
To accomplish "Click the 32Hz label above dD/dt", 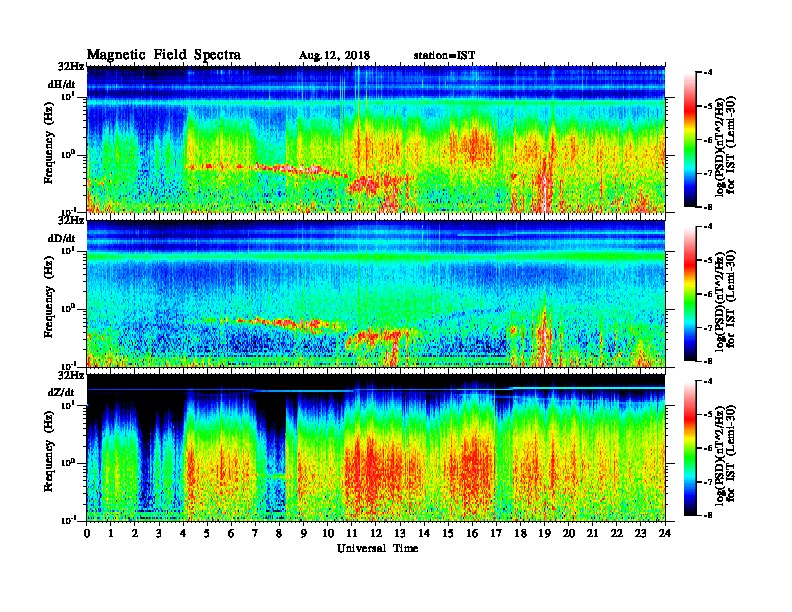I will 71,220.
